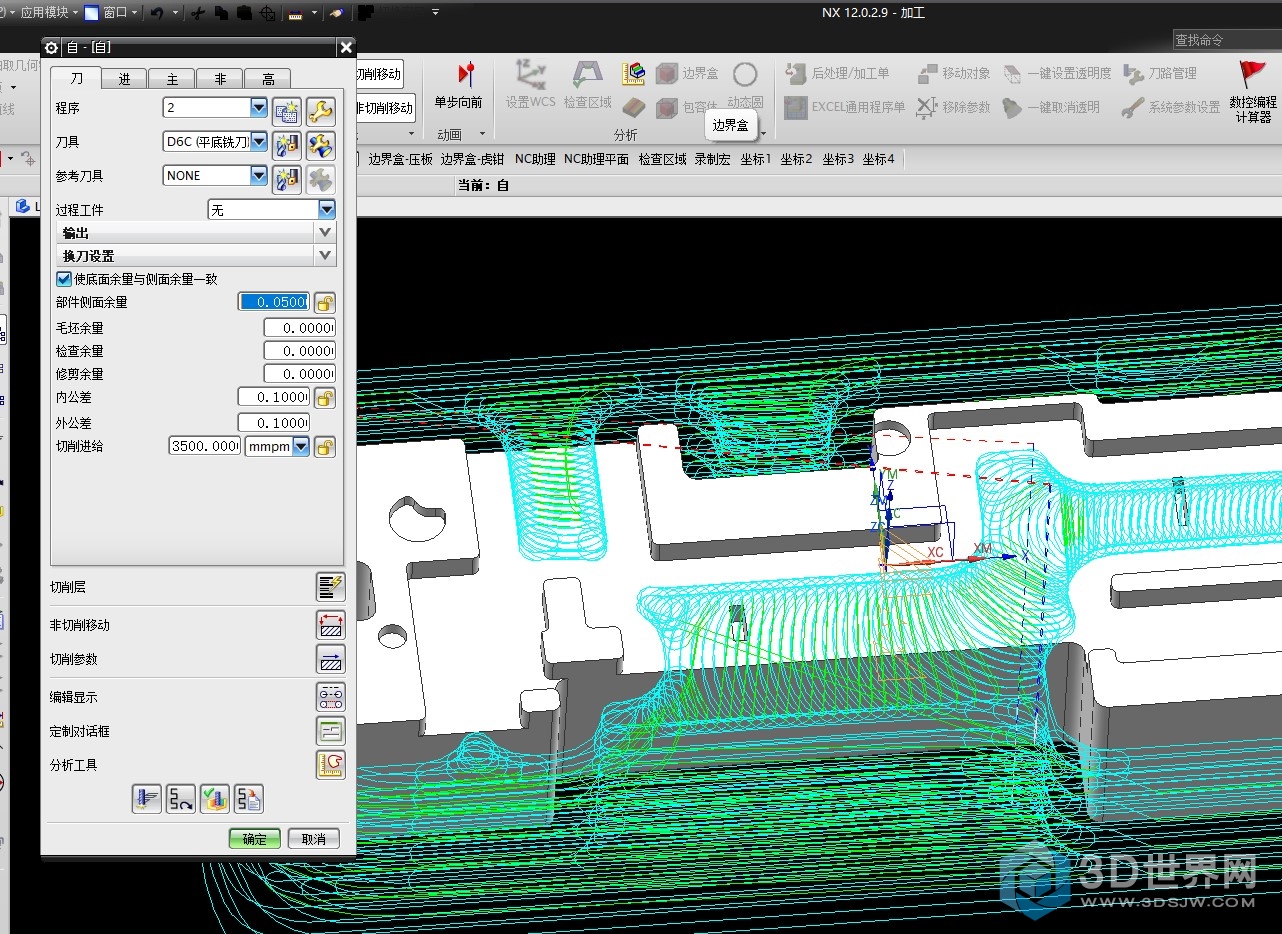Switch to the 刀 tab

pos(76,79)
